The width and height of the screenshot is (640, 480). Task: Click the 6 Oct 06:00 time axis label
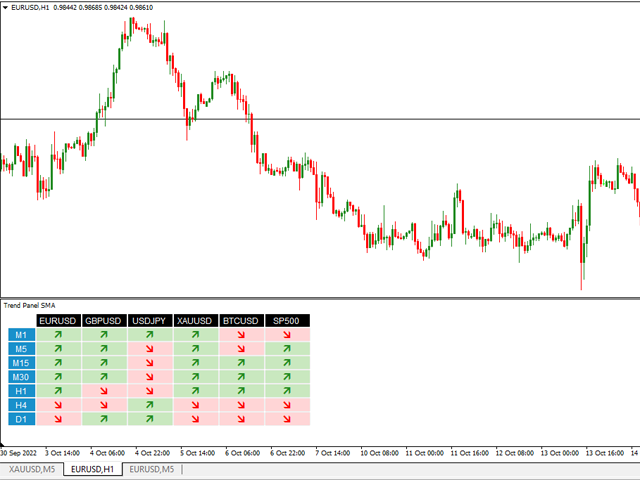click(242, 453)
